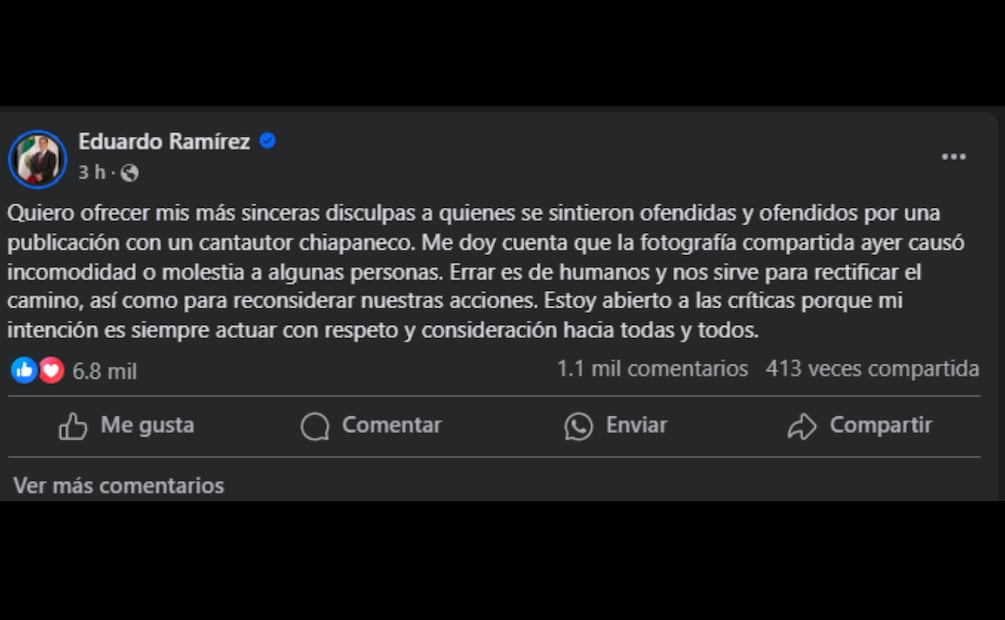Open the post's "3 h" timestamp
The image size is (1005, 620).
(92, 172)
